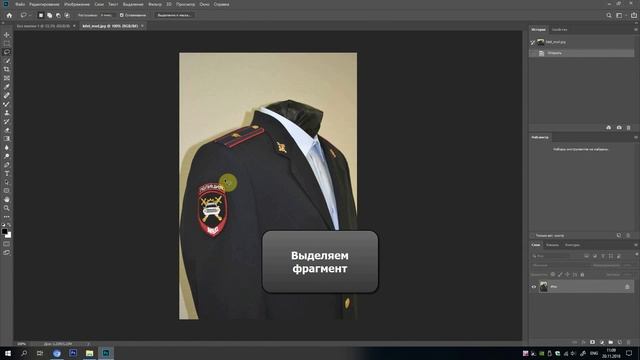The width and height of the screenshot is (640, 360).
Task: Select the Blur tool
Action: point(7,147)
